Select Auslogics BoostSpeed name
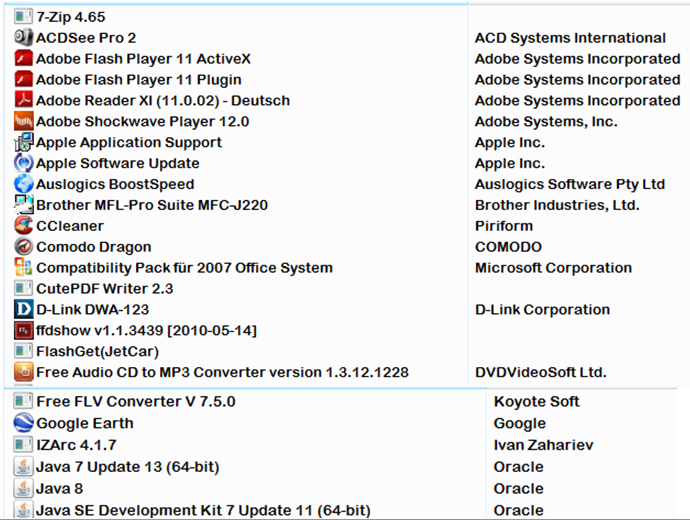This screenshot has height=520, width=690. (x=115, y=184)
